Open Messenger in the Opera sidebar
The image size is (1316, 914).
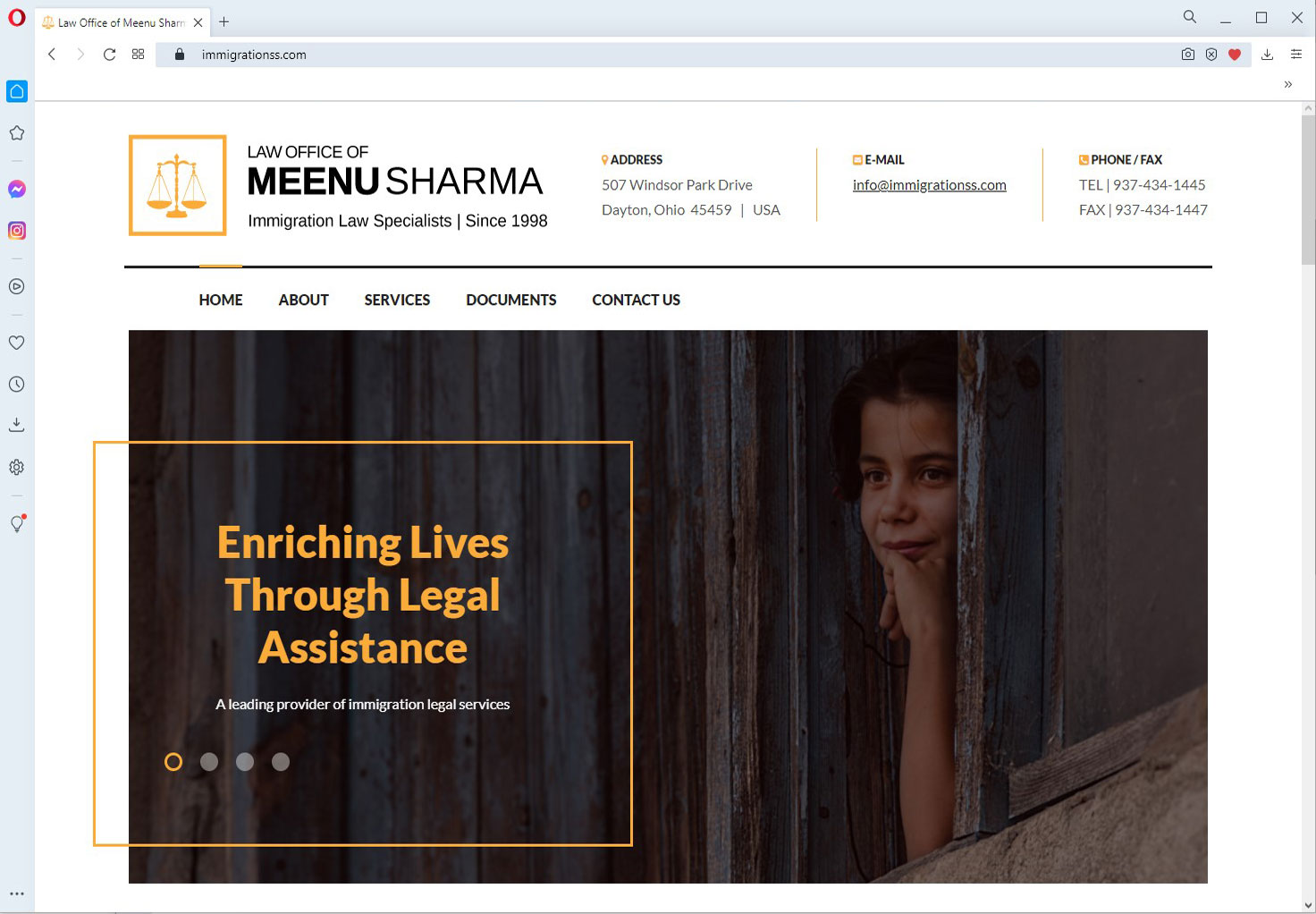[16, 189]
